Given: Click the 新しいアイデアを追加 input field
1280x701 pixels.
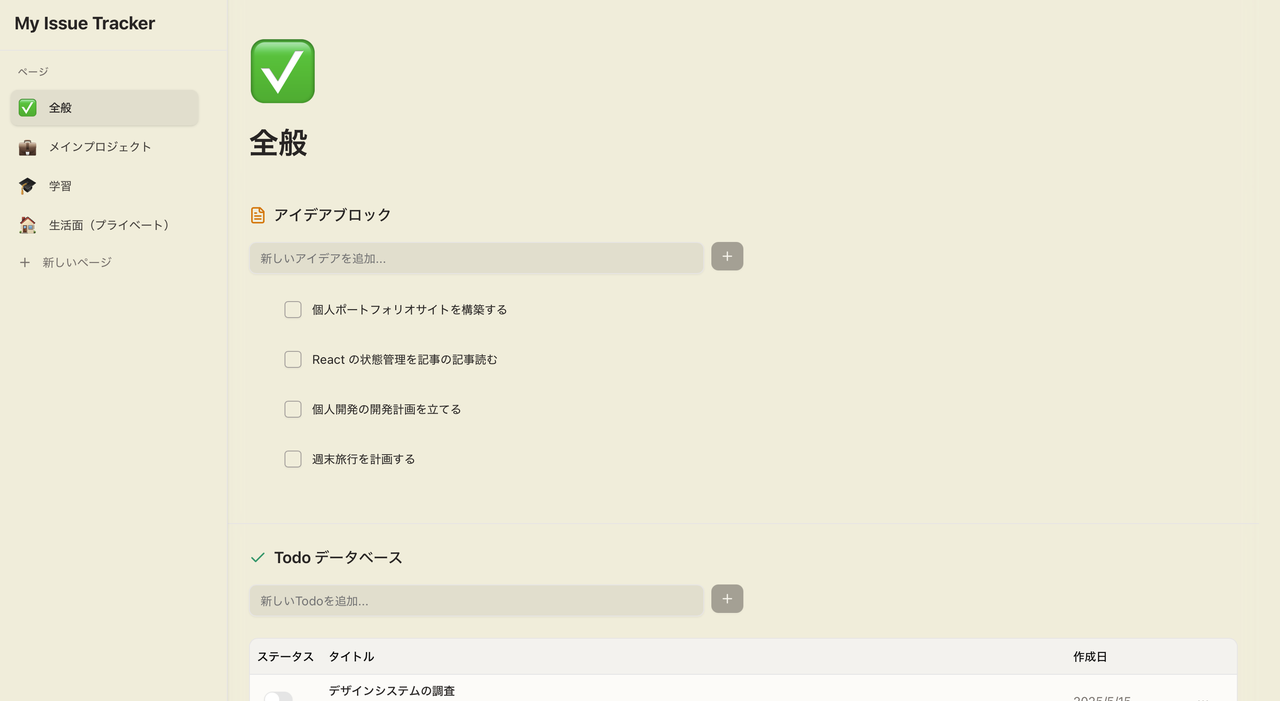Looking at the screenshot, I should [x=476, y=258].
